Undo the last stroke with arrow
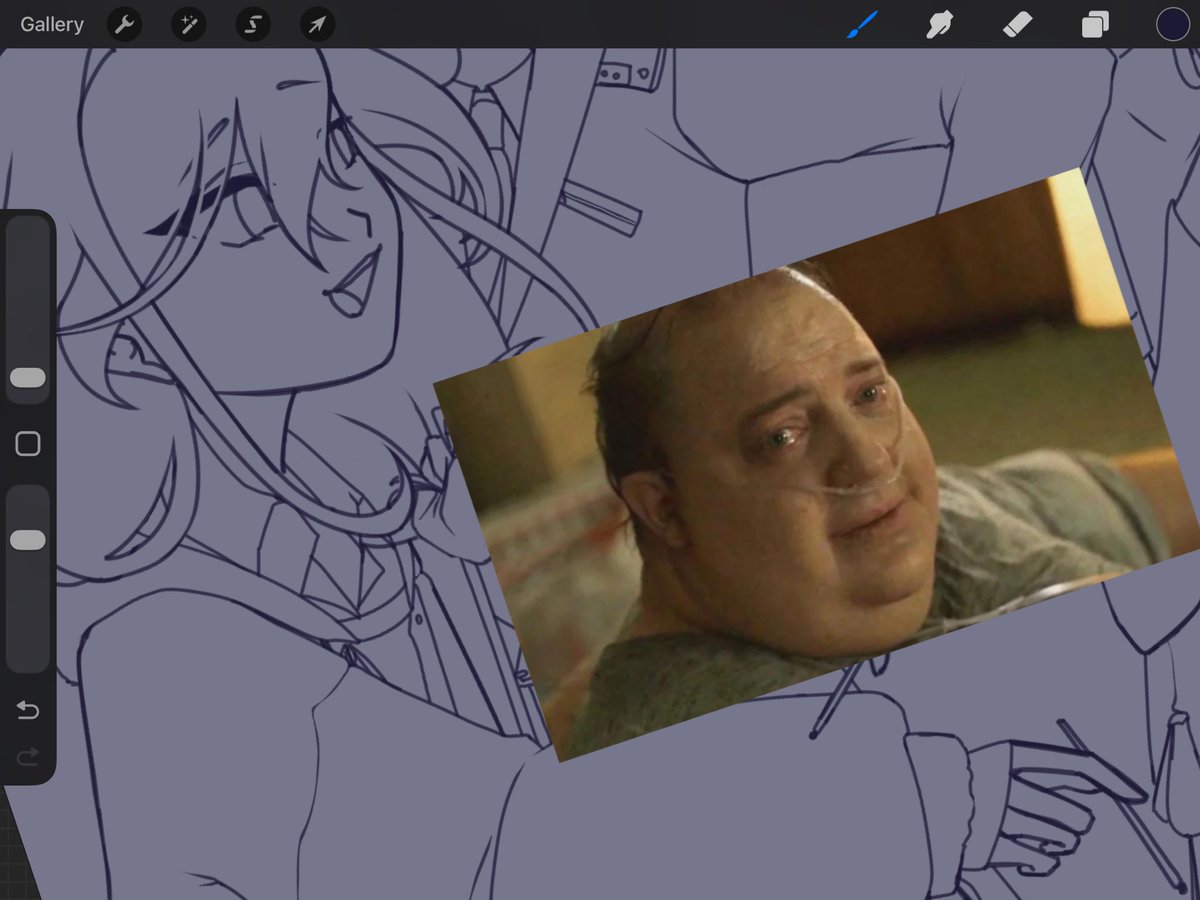The width and height of the screenshot is (1200, 900). 28,711
